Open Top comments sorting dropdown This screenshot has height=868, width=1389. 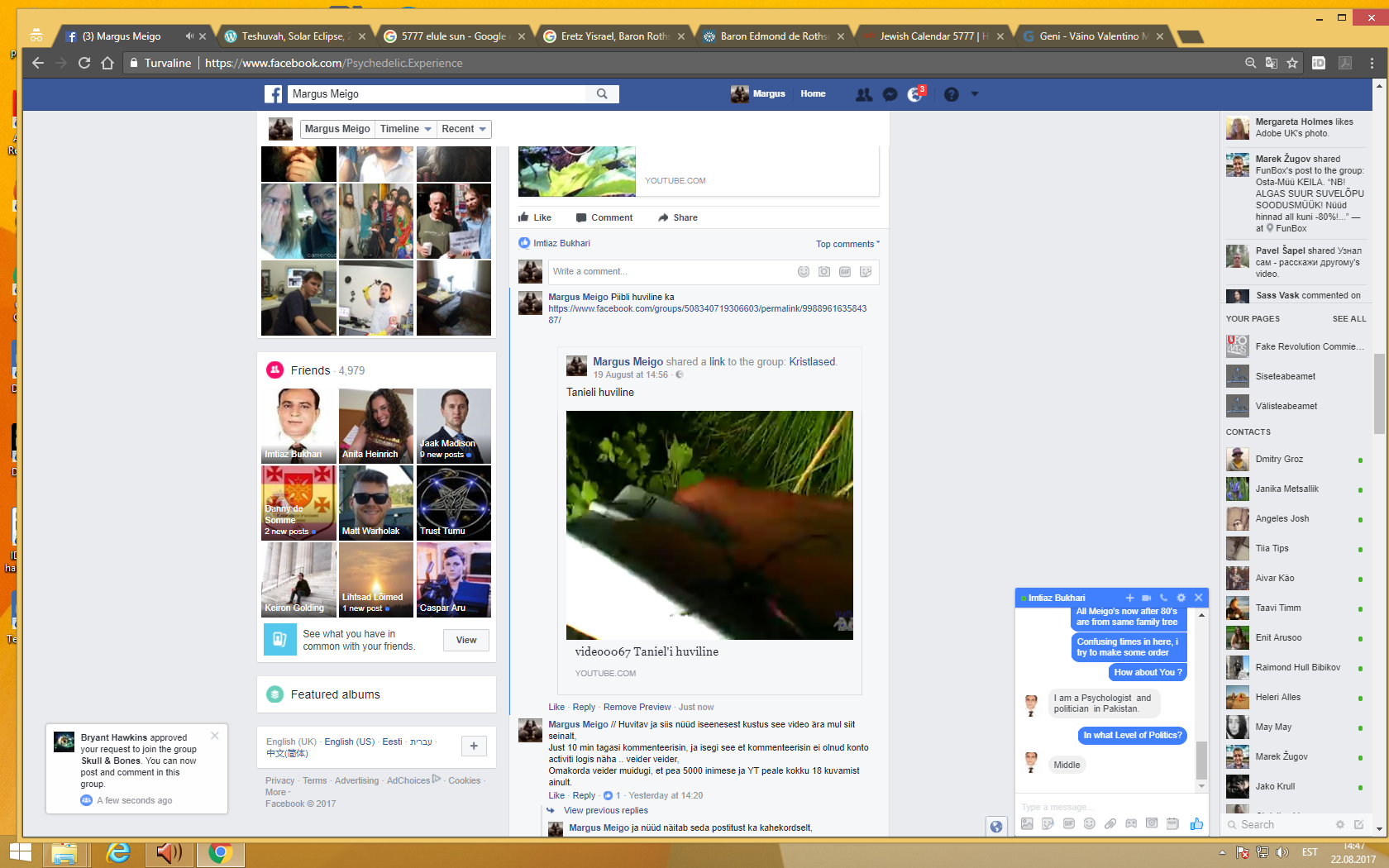coord(847,244)
